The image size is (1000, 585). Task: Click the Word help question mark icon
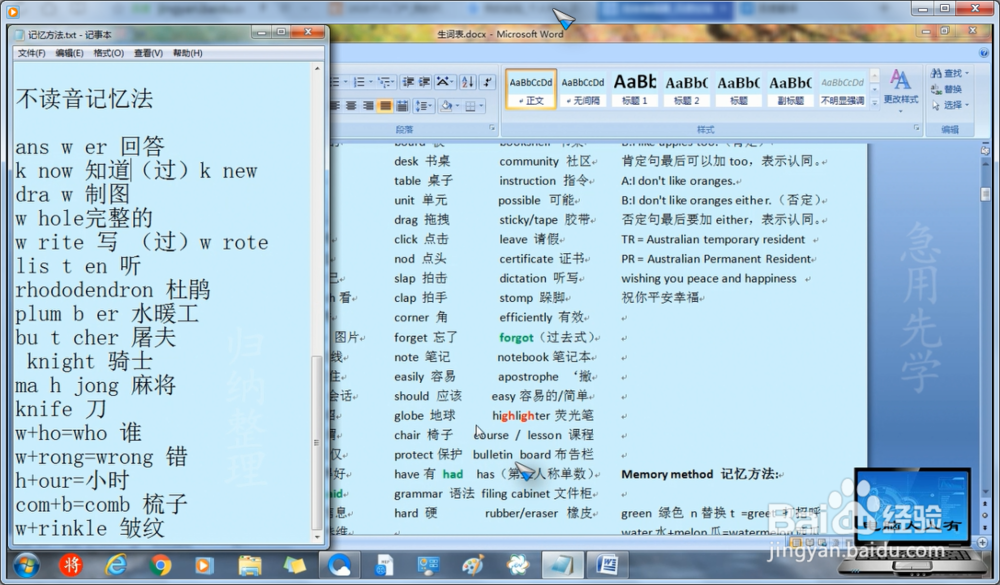[983, 53]
